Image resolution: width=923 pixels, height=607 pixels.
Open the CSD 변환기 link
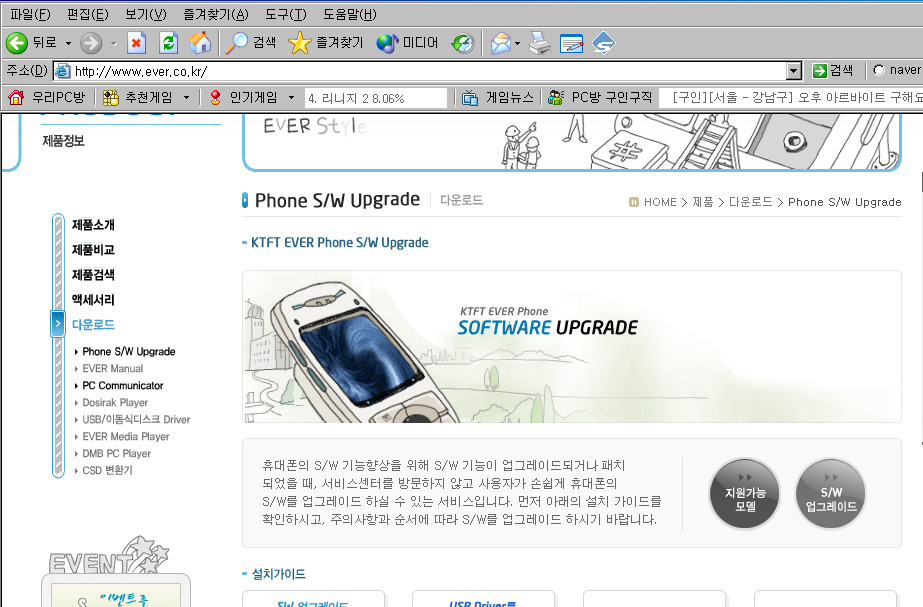tap(107, 470)
